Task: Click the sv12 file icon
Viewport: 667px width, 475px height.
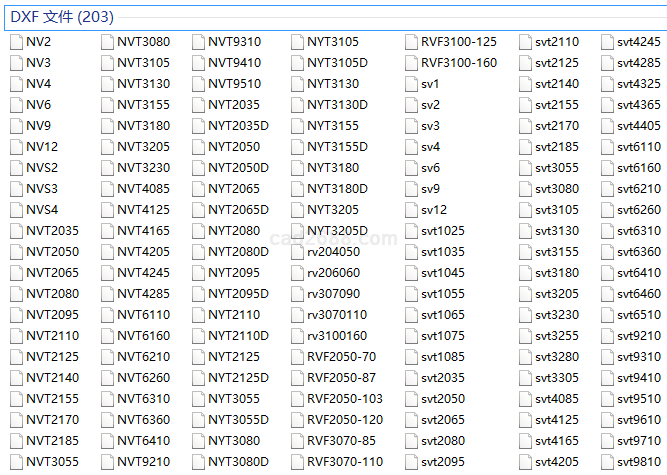Action: point(411,210)
